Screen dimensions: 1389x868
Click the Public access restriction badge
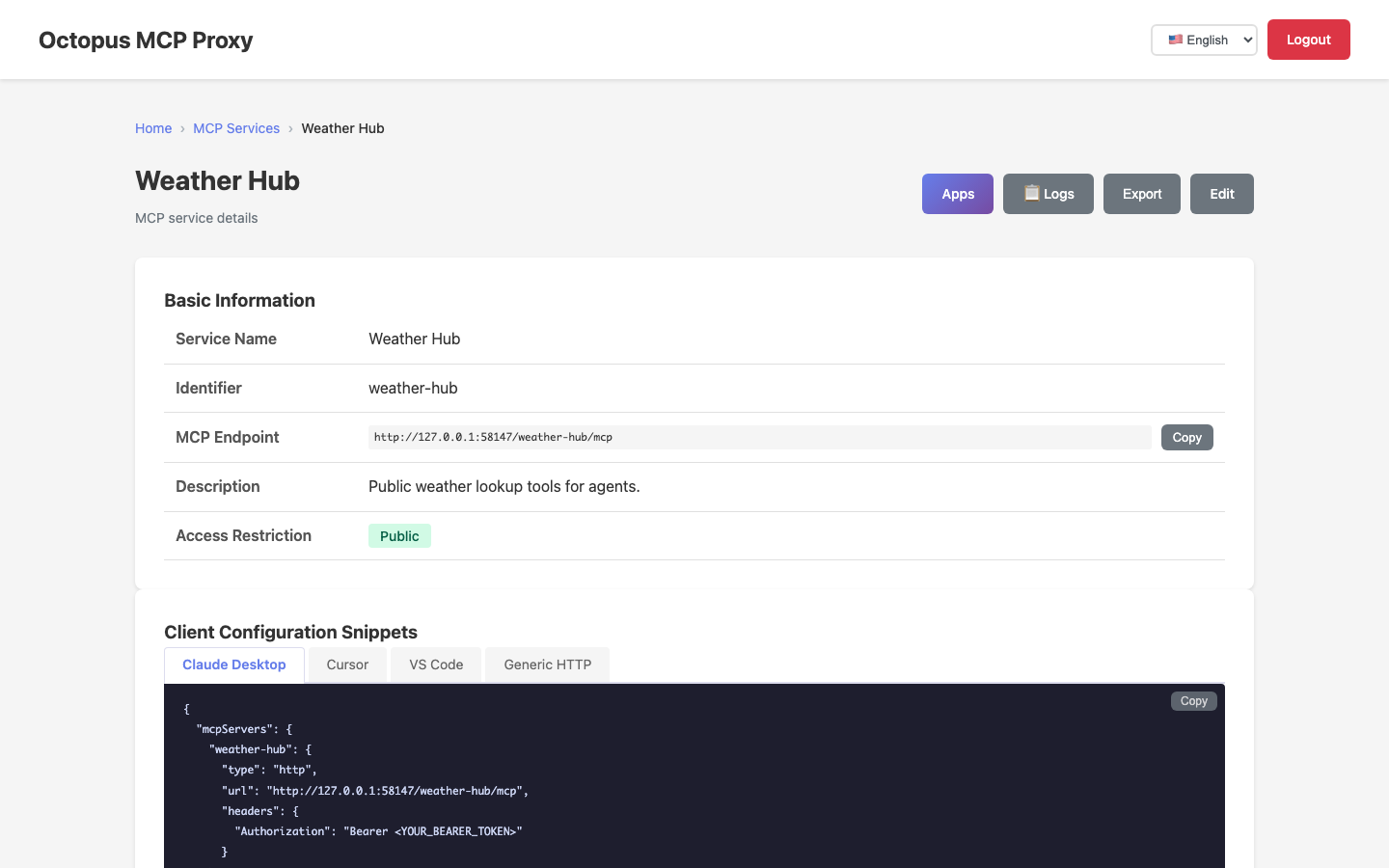(399, 536)
